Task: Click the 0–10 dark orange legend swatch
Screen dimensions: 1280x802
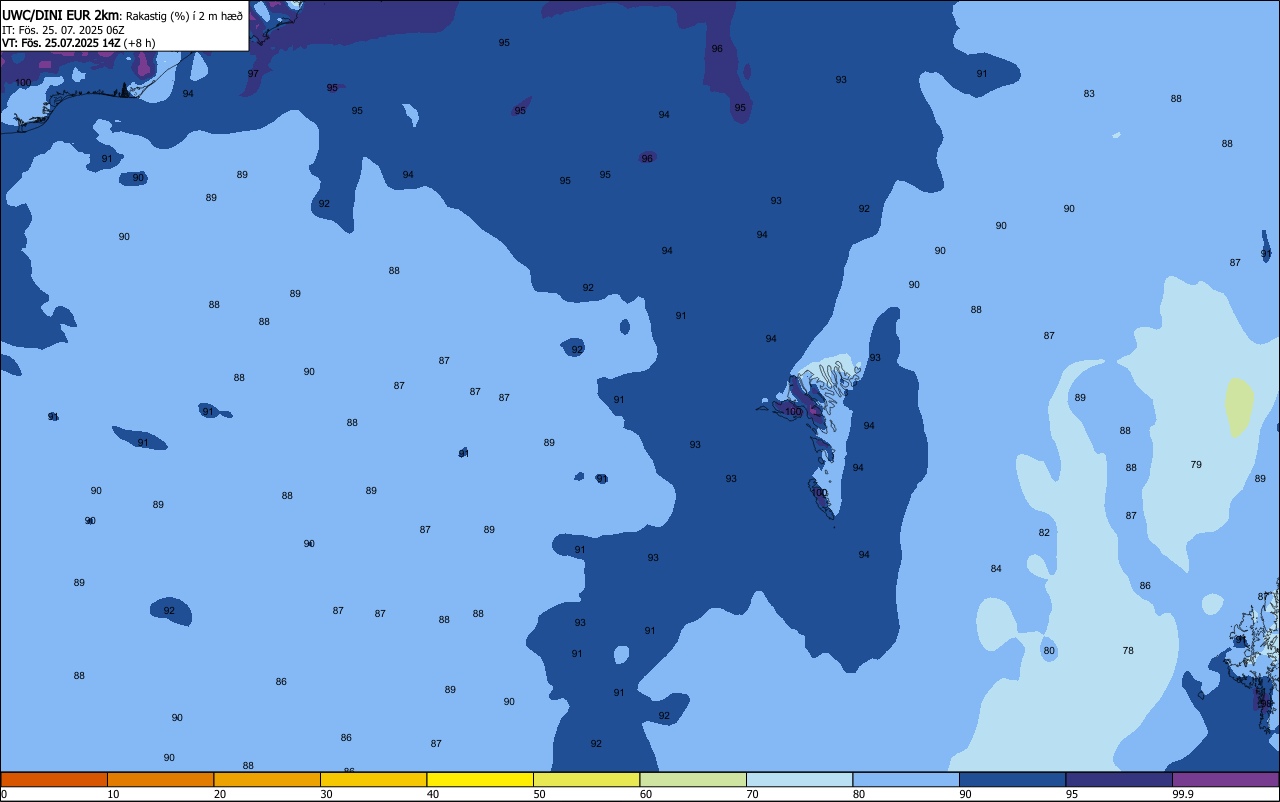Action: point(54,779)
